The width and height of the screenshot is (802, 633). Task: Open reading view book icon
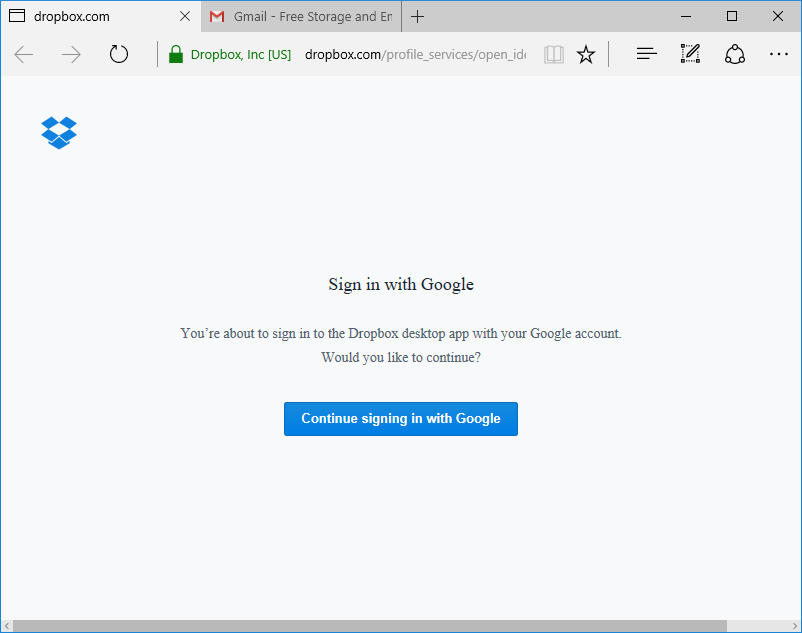[554, 54]
